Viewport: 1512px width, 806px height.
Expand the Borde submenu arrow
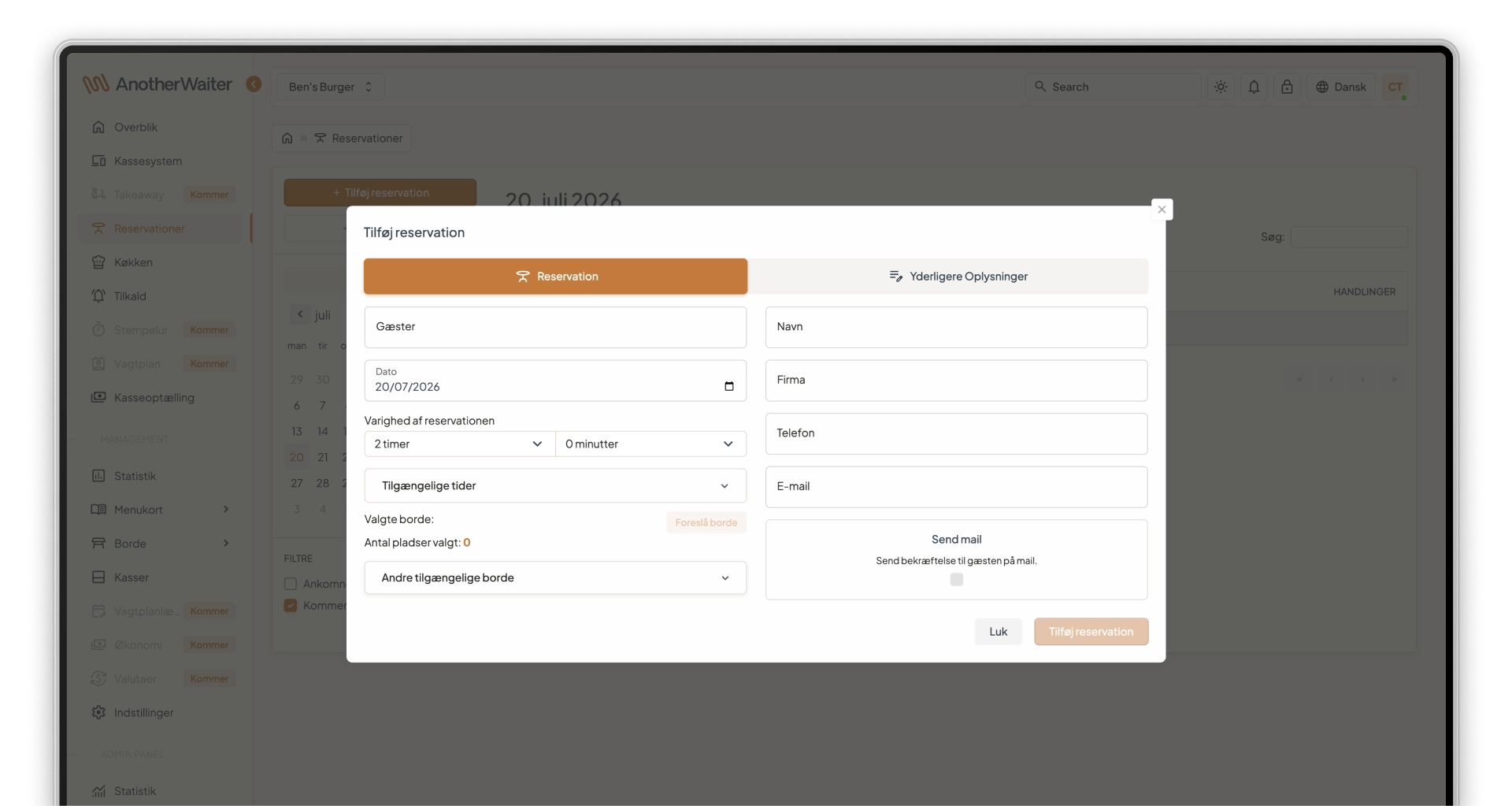(x=226, y=543)
